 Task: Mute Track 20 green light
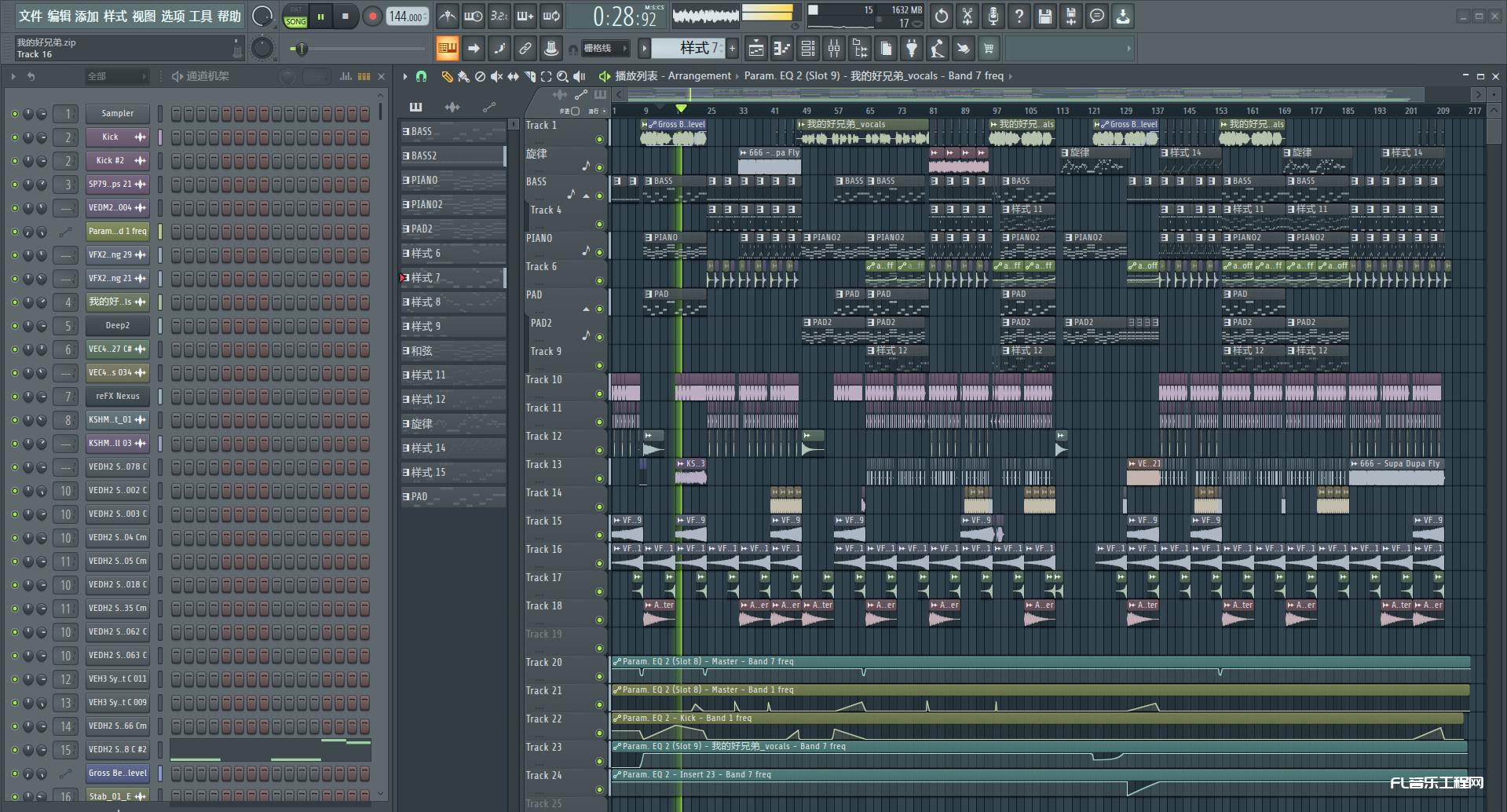coord(599,676)
